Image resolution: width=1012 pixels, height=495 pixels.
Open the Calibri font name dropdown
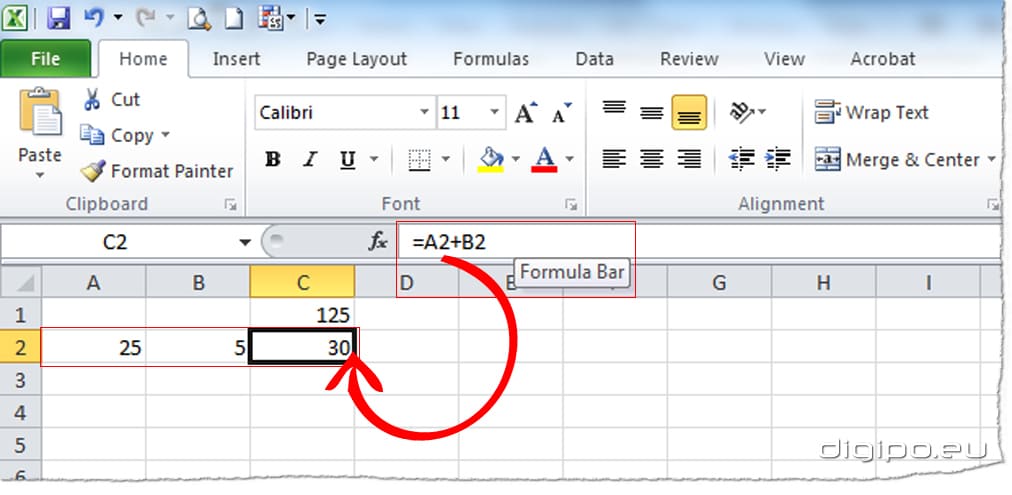tap(424, 113)
